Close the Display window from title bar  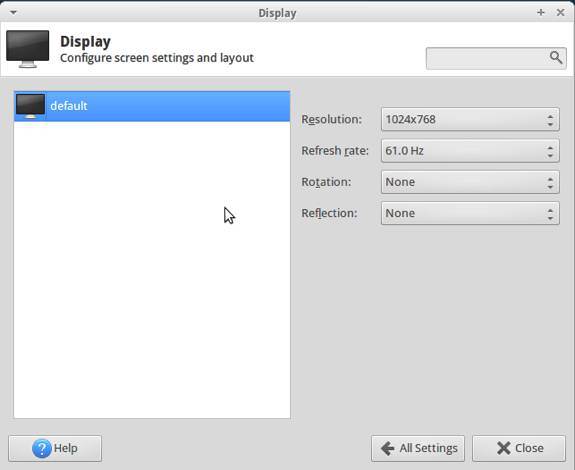[x=560, y=12]
